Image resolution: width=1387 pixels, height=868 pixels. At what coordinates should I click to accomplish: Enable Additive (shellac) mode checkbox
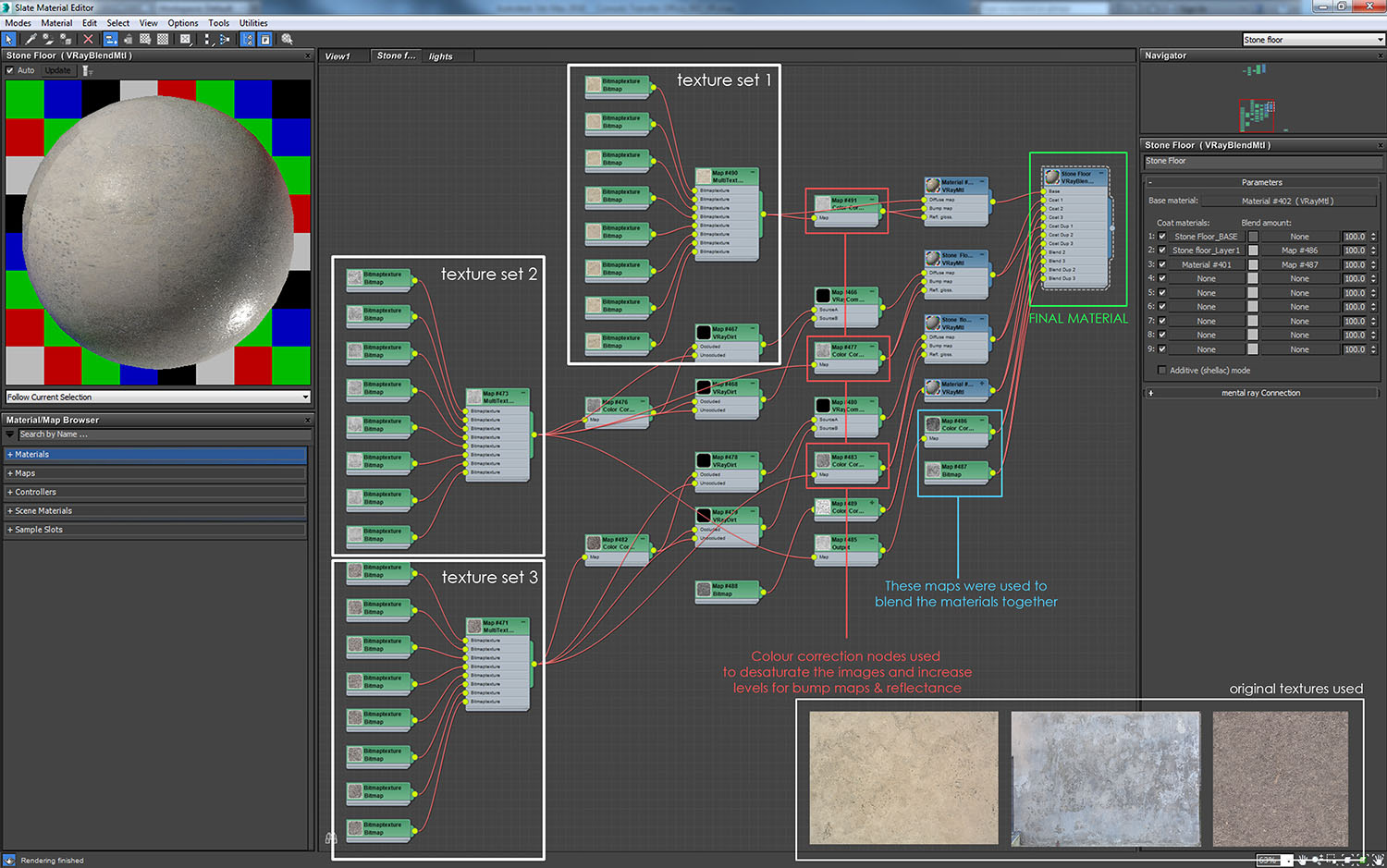[1162, 371]
